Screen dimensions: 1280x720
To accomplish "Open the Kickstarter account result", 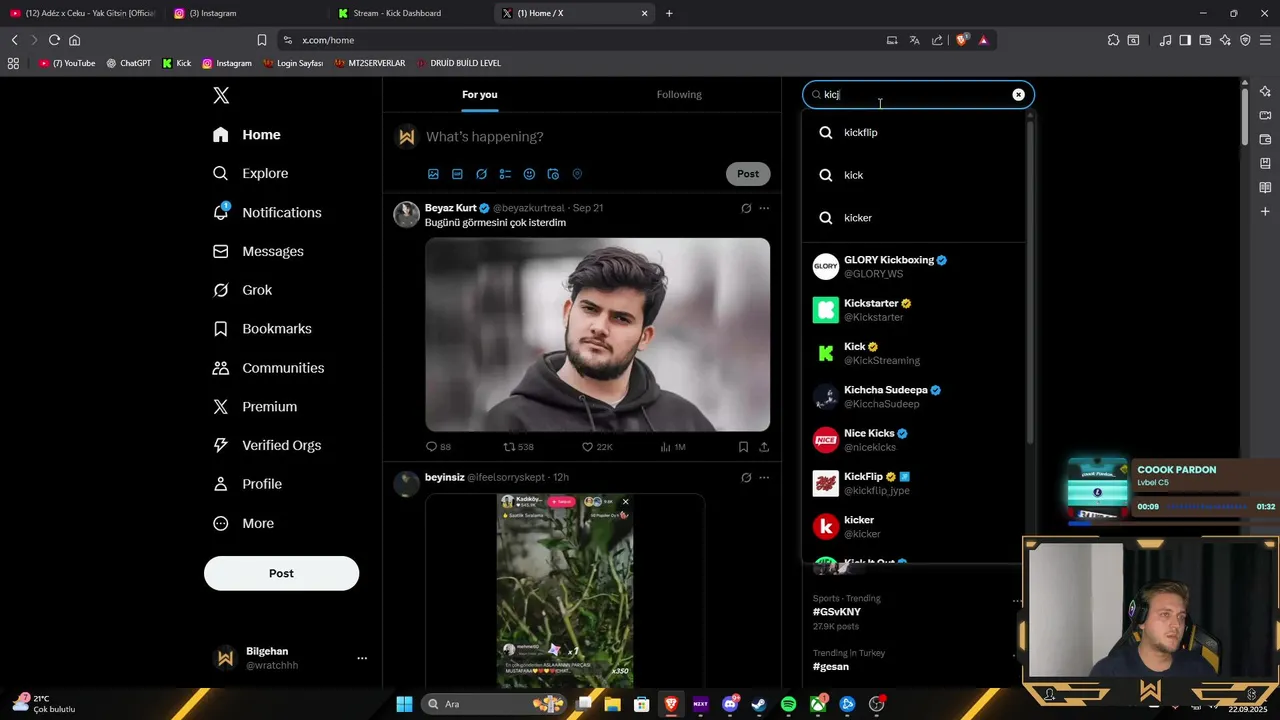I will 913,310.
